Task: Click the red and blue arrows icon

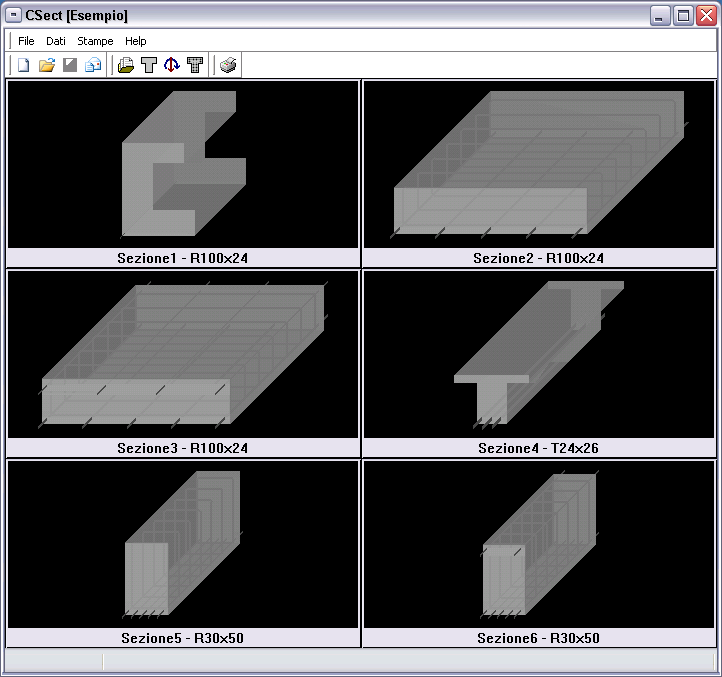Action: pos(172,66)
